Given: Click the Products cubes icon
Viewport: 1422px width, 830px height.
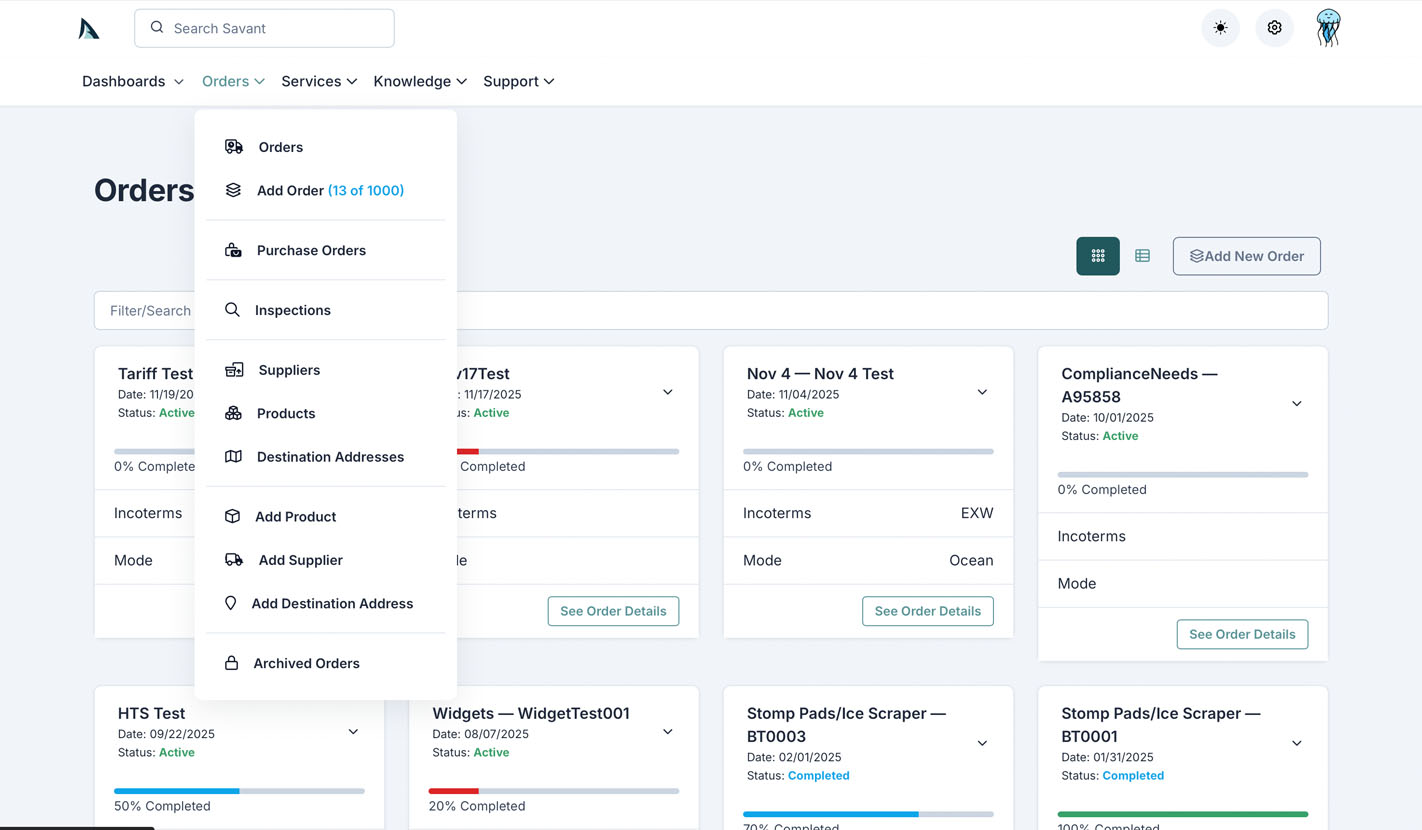Looking at the screenshot, I should click(x=233, y=413).
